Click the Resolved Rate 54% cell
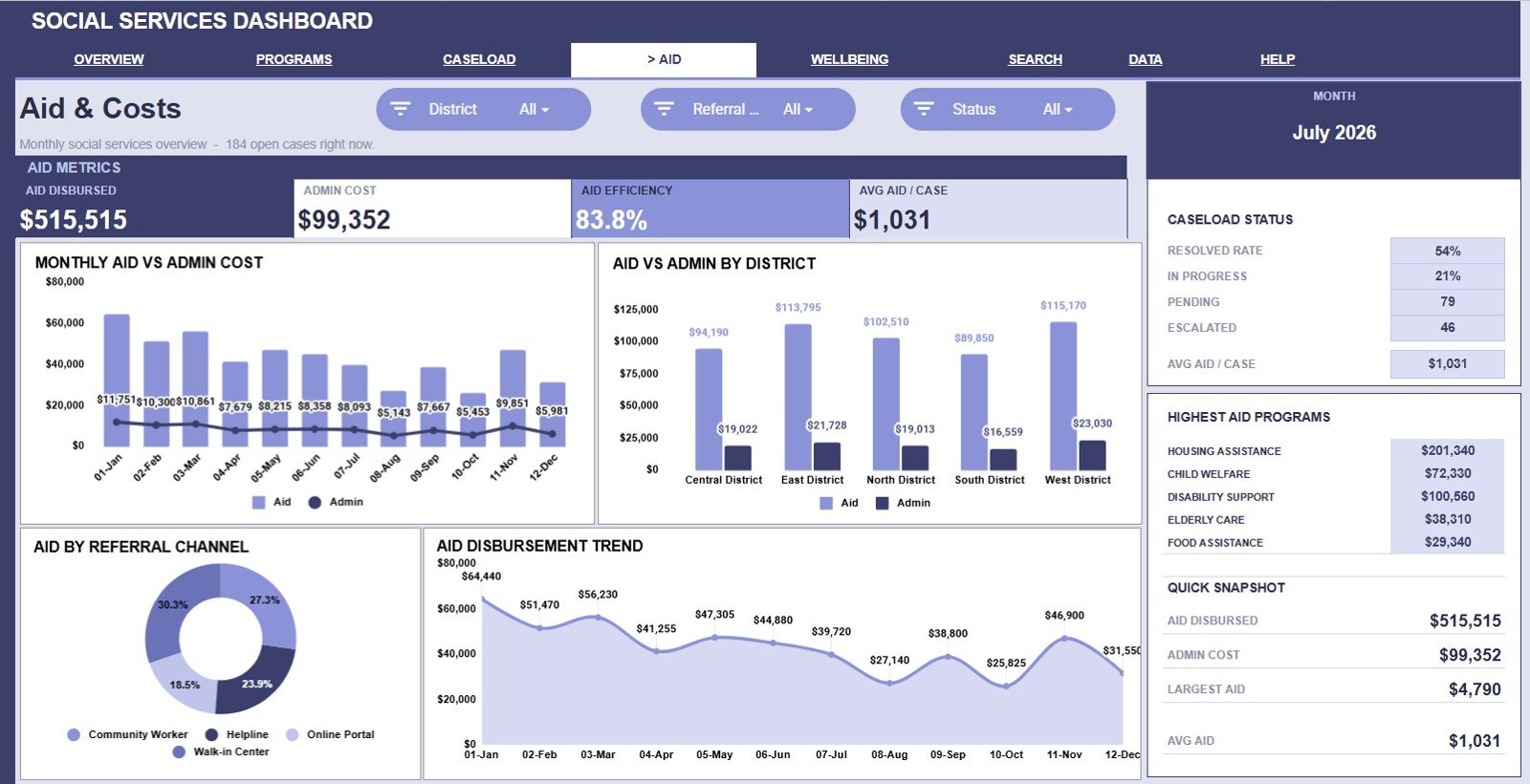Screen dimensions: 1530x784 [1448, 250]
